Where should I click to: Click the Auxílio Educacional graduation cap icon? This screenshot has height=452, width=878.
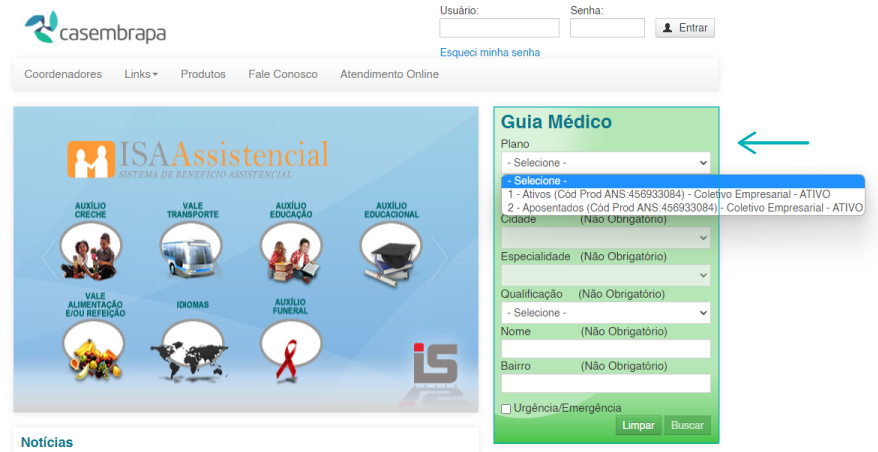point(390,253)
